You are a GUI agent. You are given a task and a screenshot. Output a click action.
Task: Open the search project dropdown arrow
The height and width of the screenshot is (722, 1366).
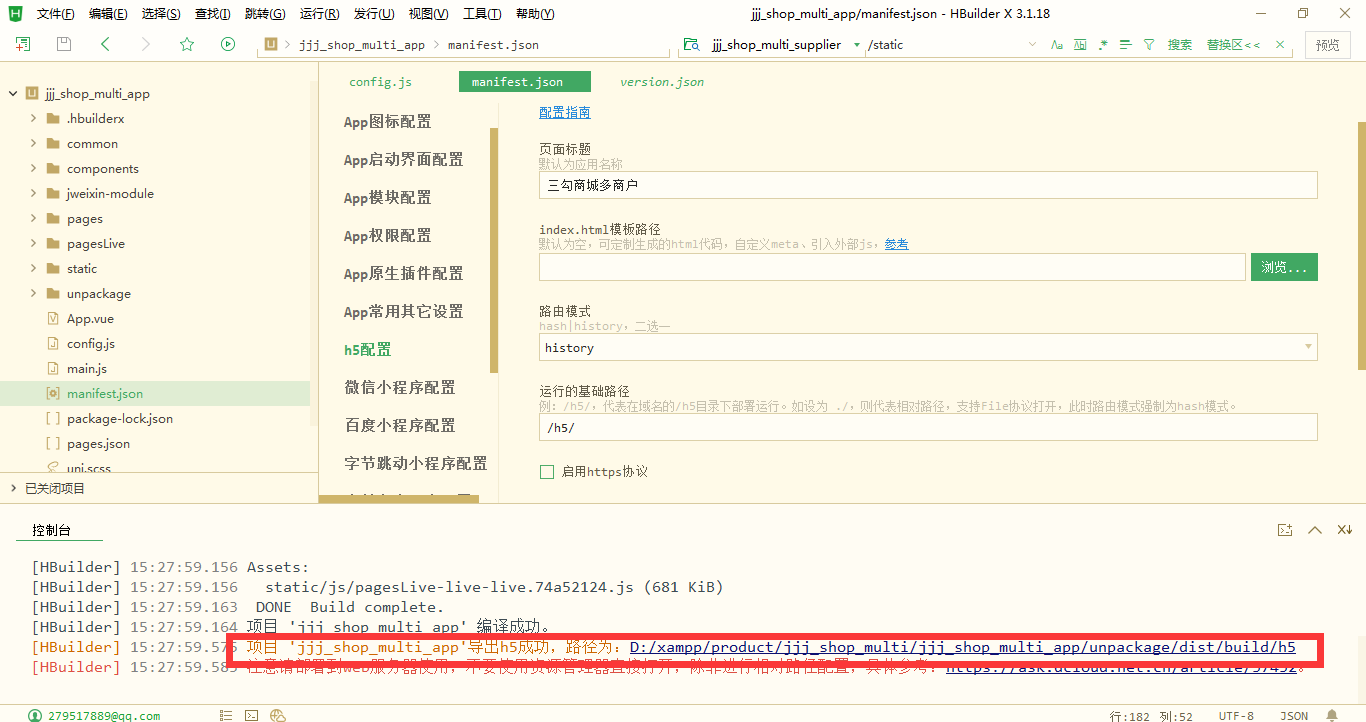pyautogui.click(x=856, y=45)
